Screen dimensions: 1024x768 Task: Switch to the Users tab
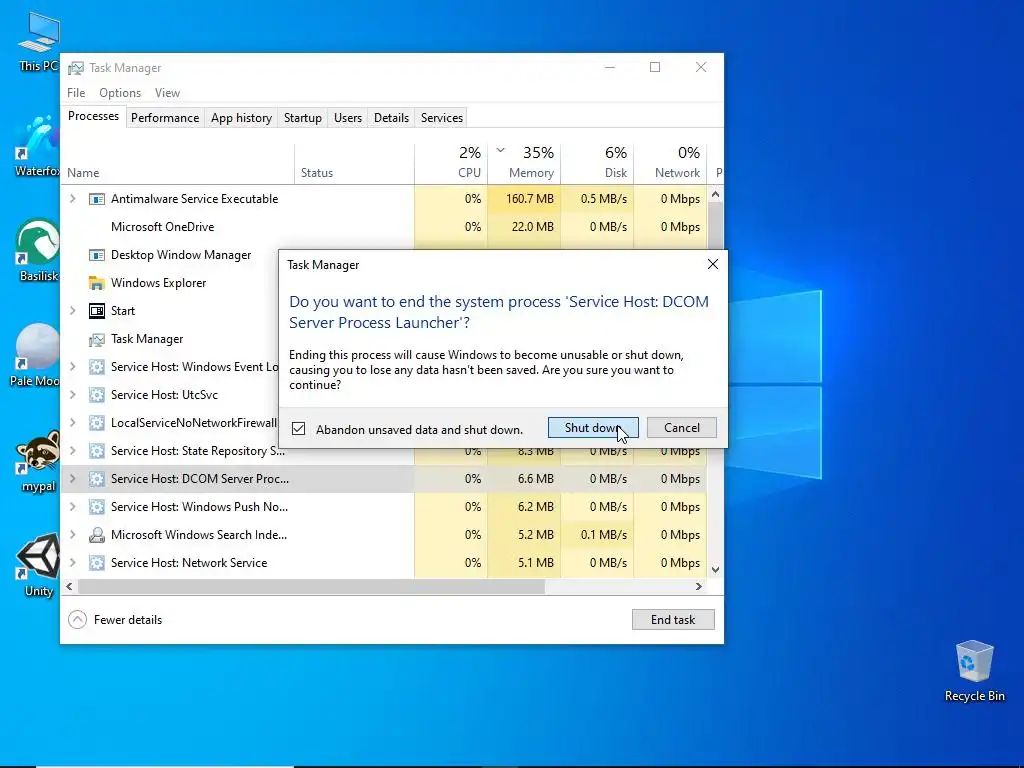[x=347, y=118]
